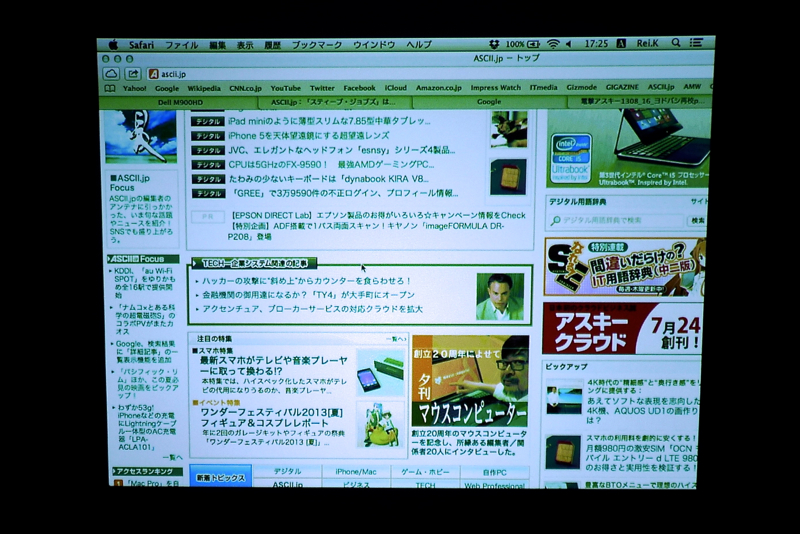Click the smartphone thumbnail in スマホ特集
The image size is (800, 534).
380,373
